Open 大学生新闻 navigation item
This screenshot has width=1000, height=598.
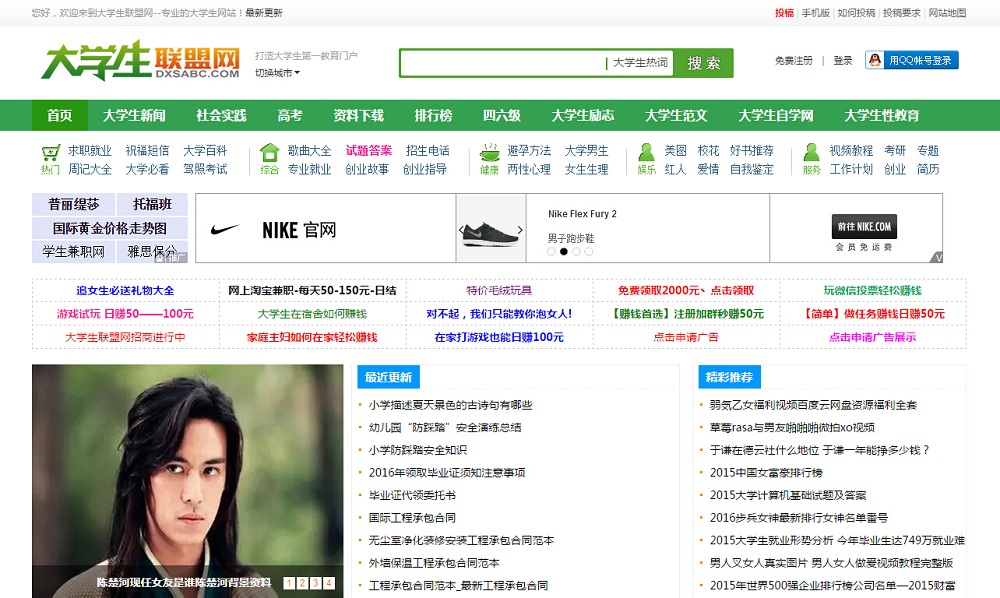click(134, 115)
